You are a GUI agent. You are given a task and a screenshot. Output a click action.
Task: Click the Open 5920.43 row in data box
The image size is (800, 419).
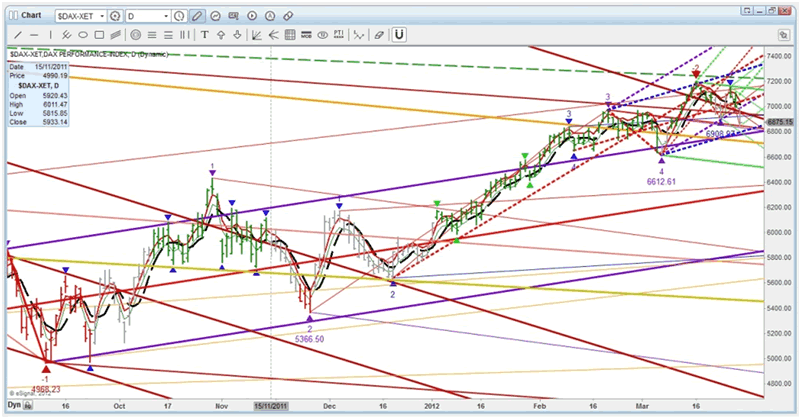point(38,95)
